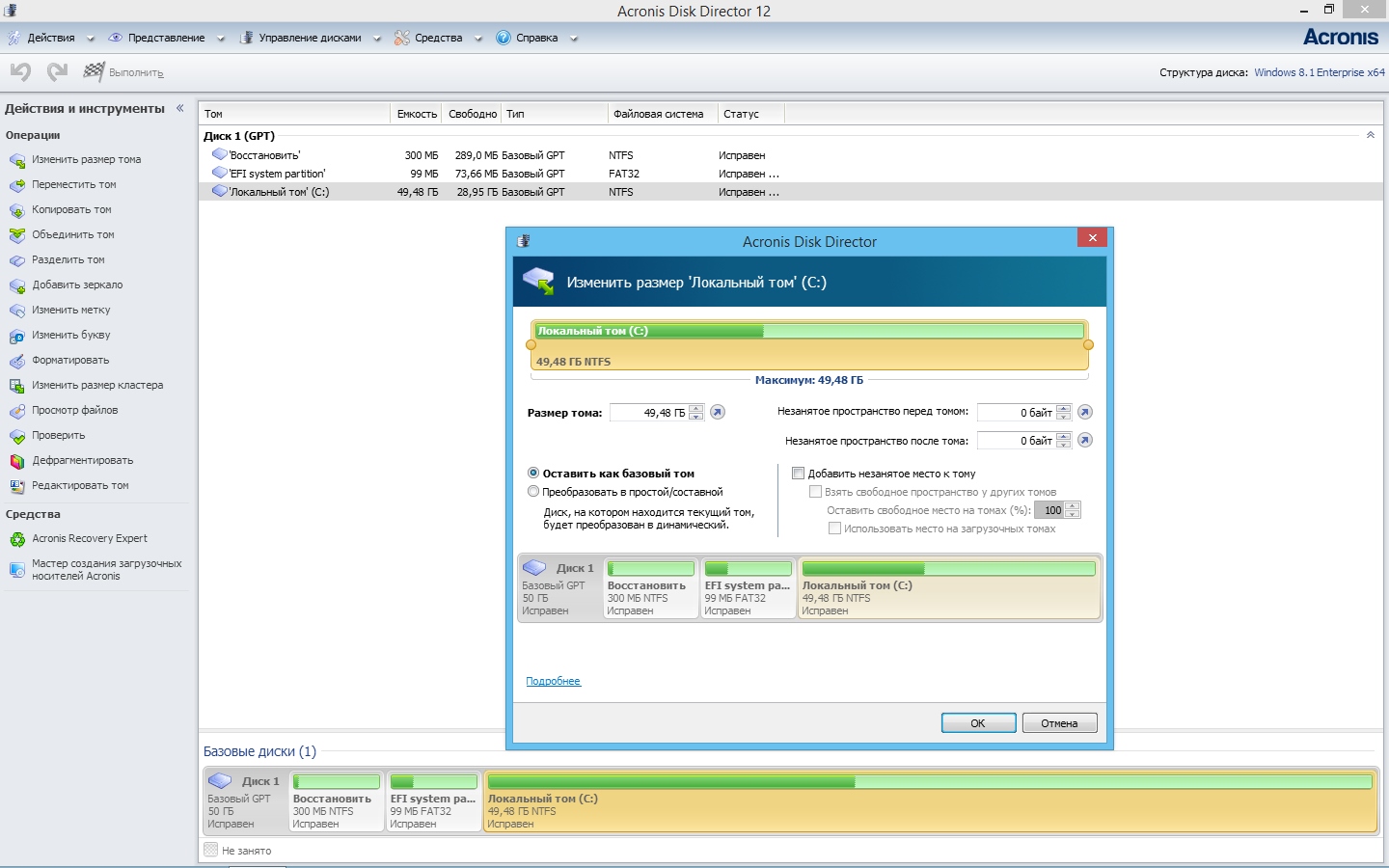Click the Диск 1 icon in bottom disk map
This screenshot has width=1389, height=868.
pos(220,780)
